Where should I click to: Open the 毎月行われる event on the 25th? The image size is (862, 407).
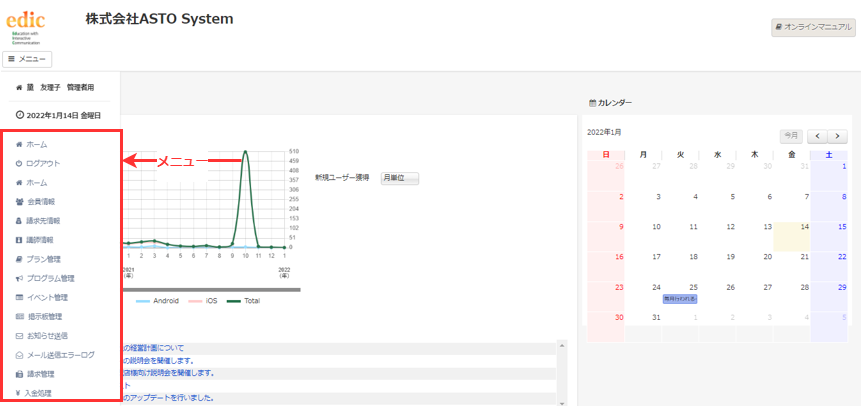pyautogui.click(x=680, y=299)
